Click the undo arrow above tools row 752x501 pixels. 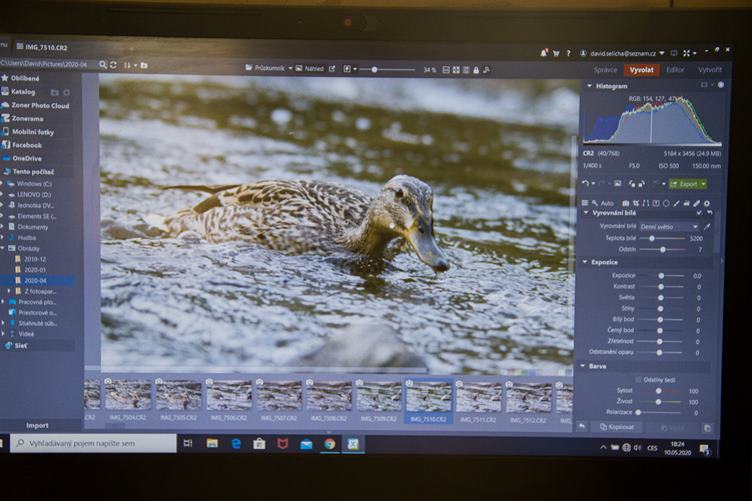[x=585, y=184]
